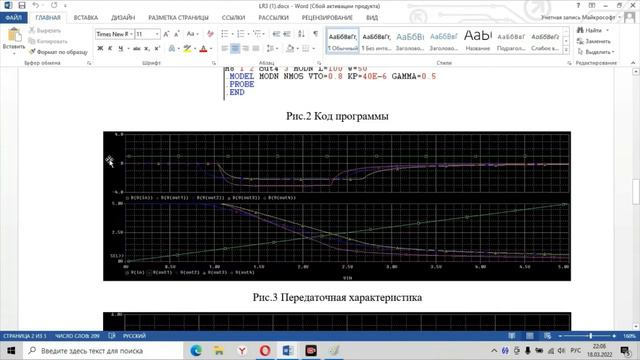This screenshot has width=640, height=360.
Task: Clear all text formatting
Action: click(x=210, y=34)
